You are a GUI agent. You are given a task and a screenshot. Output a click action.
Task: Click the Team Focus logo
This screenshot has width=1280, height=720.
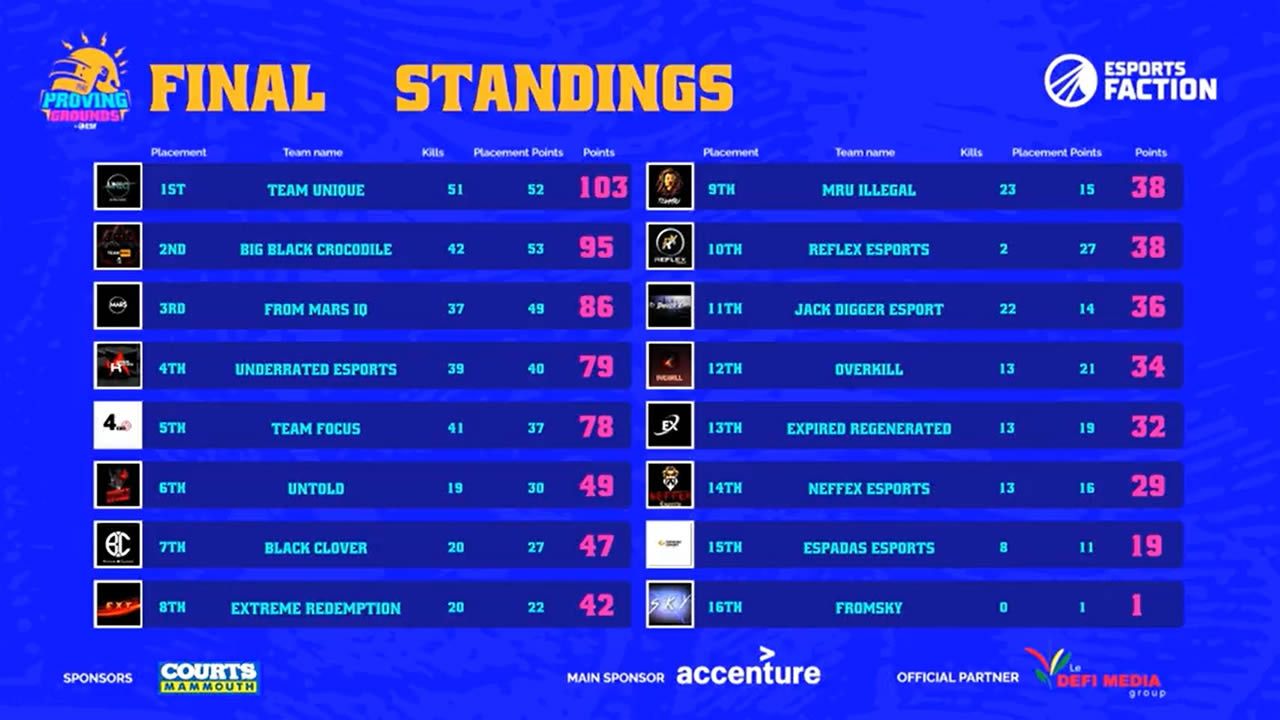pos(118,426)
